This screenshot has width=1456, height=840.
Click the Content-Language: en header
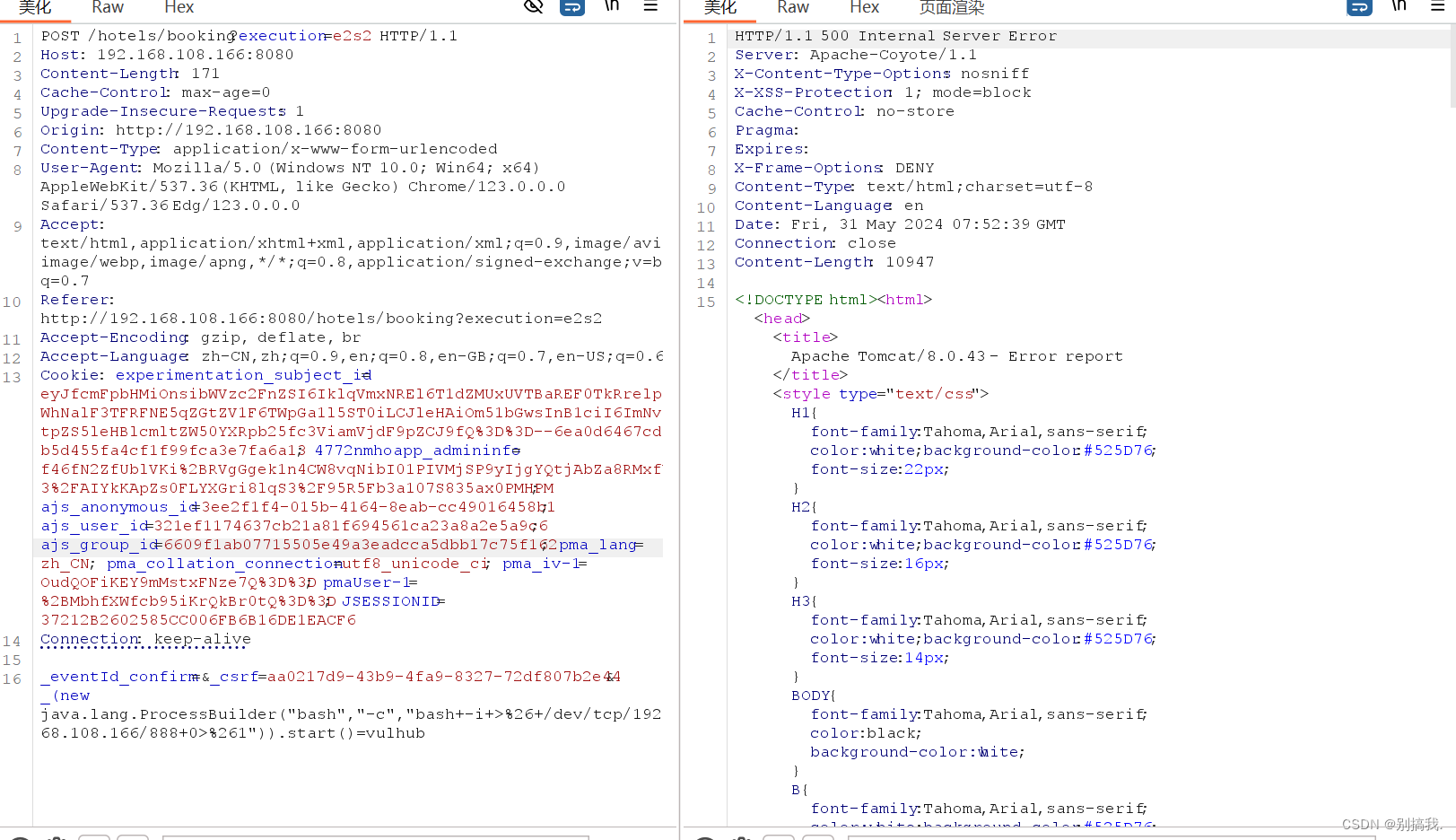click(829, 206)
